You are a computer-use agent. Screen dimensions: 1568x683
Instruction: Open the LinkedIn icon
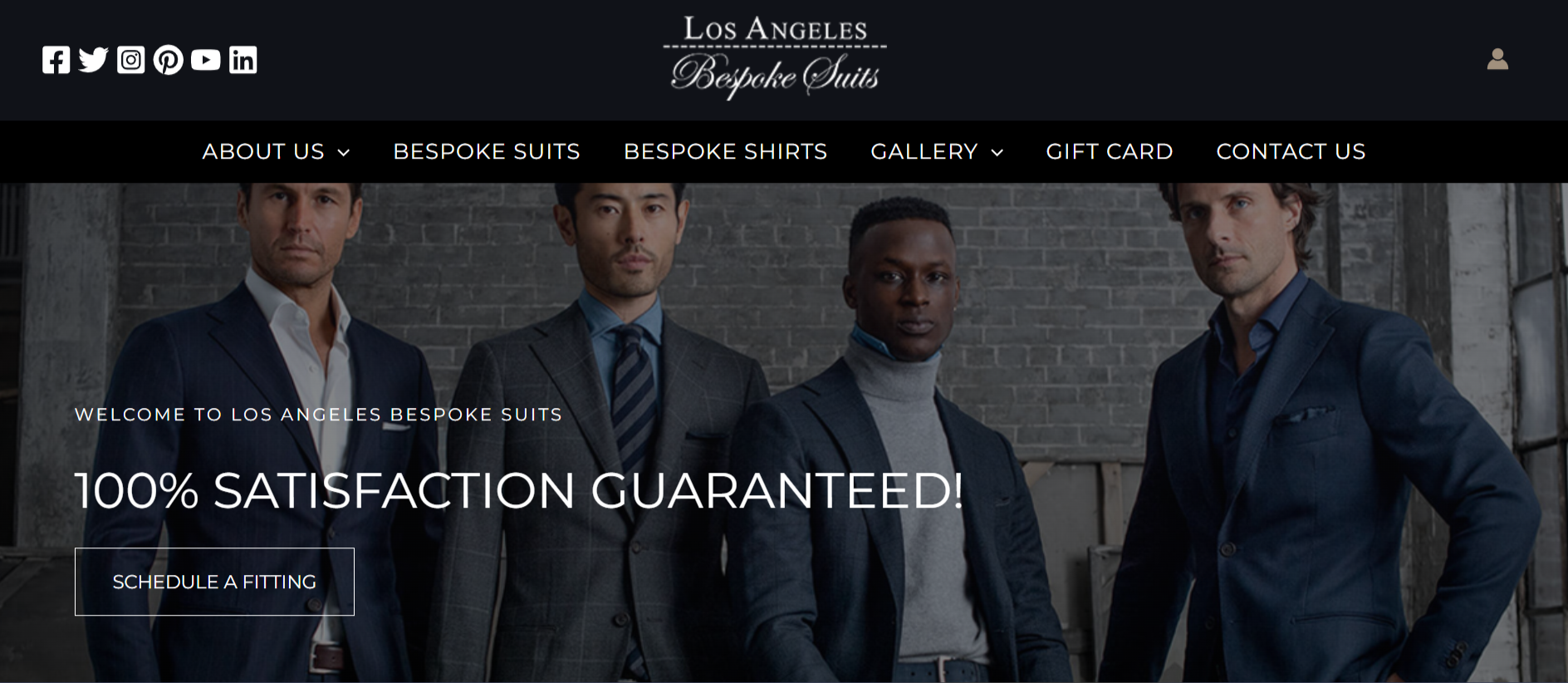click(x=243, y=60)
